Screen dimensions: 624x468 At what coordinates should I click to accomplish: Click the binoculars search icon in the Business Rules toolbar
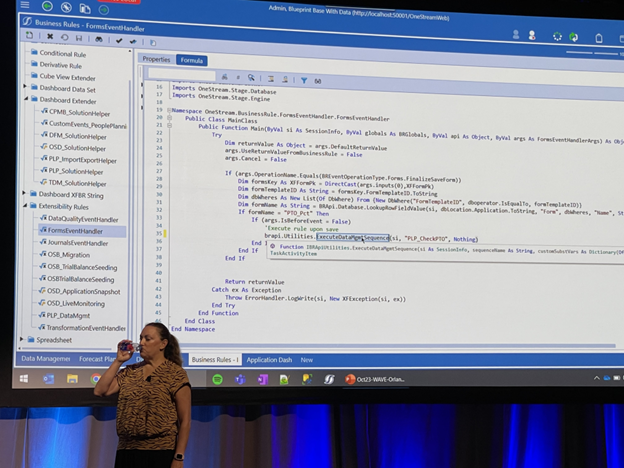pos(99,39)
